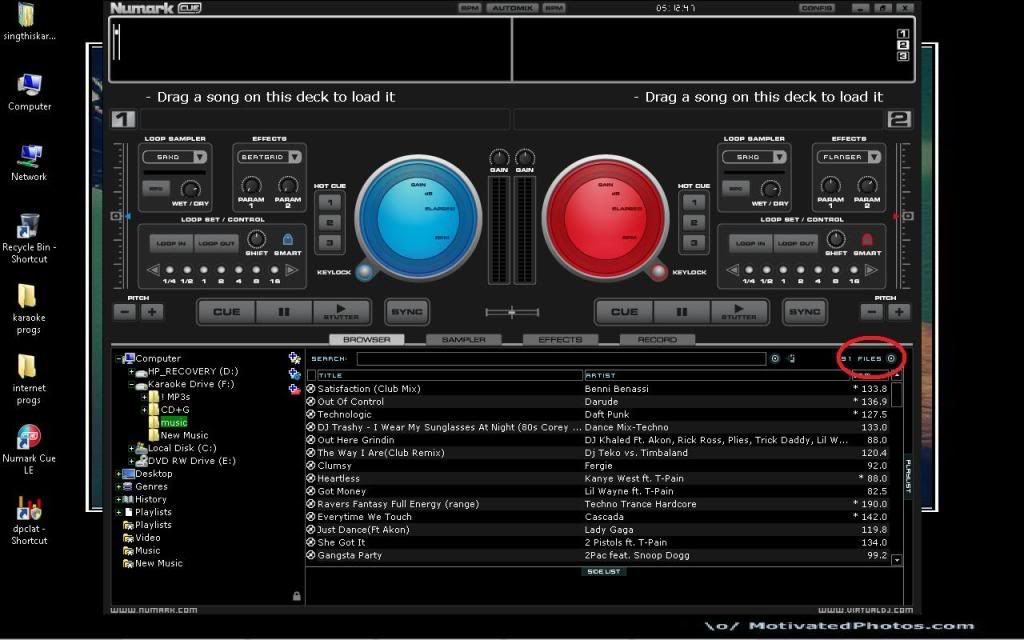Double loop with deck 1 right arrow
The image size is (1024, 640).
pyautogui.click(x=291, y=270)
